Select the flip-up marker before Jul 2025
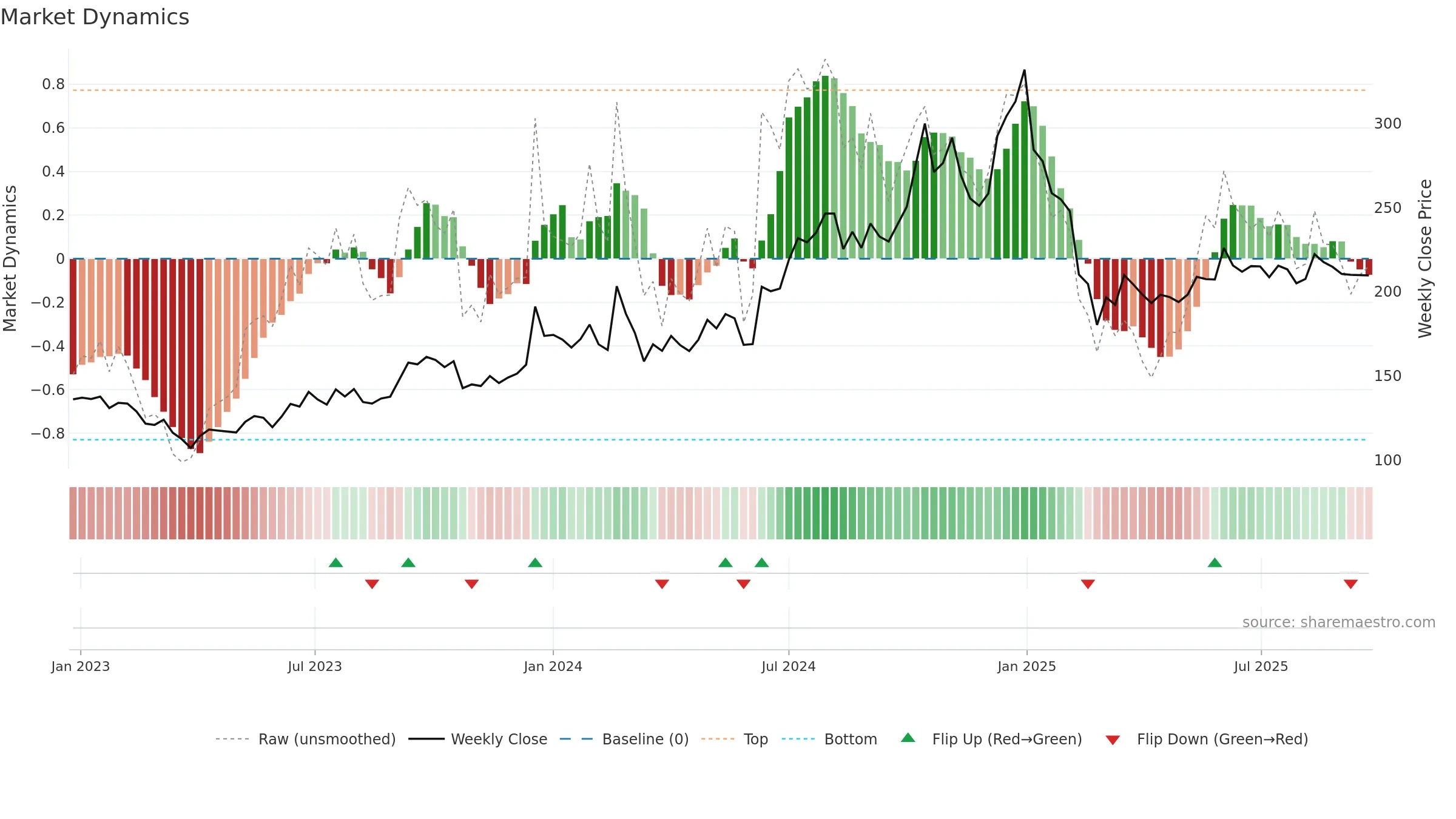Image resolution: width=1456 pixels, height=819 pixels. pyautogui.click(x=1215, y=562)
